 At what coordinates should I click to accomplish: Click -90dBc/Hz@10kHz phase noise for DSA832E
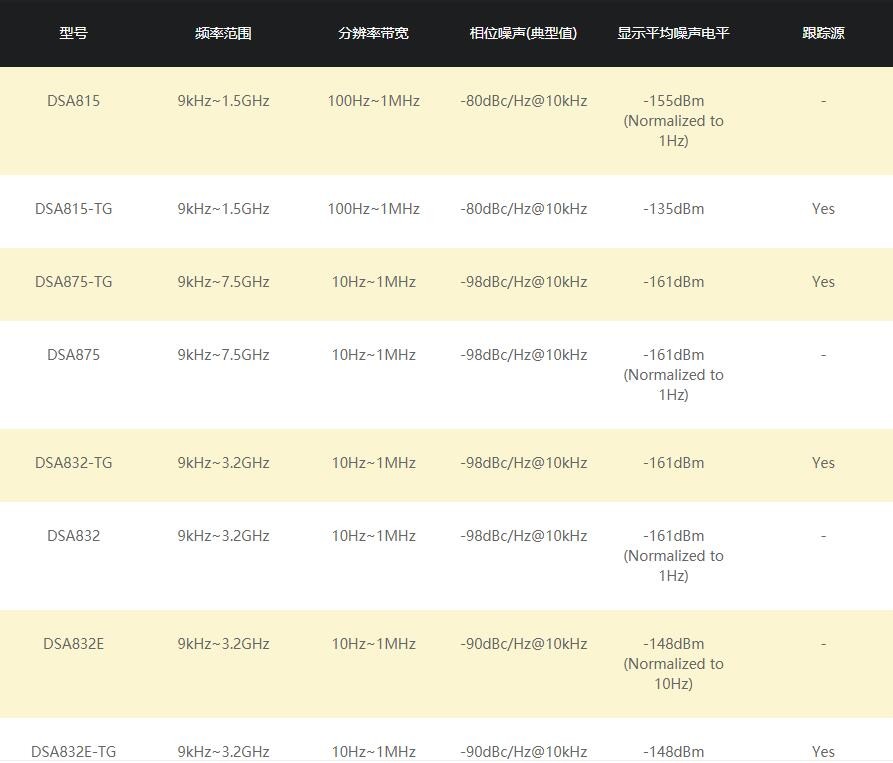523,644
